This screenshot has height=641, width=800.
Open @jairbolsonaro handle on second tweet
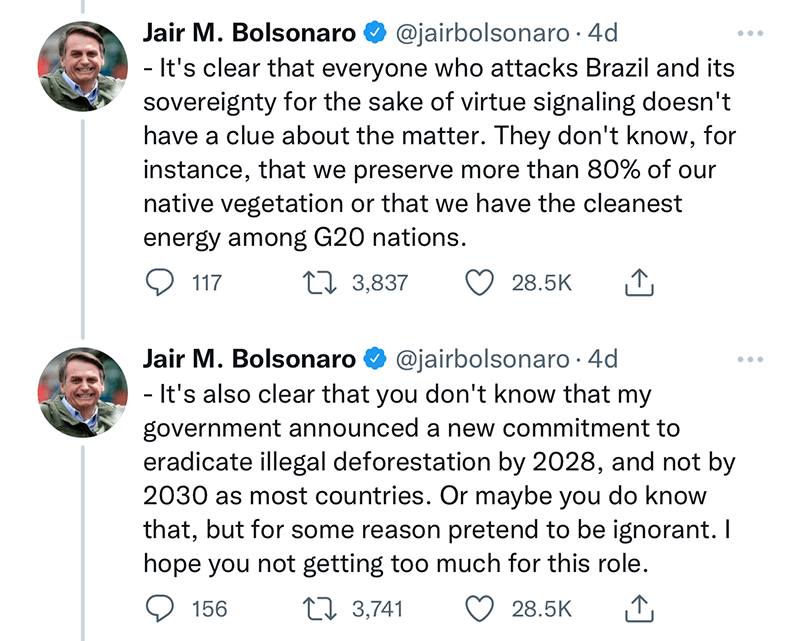(x=484, y=358)
